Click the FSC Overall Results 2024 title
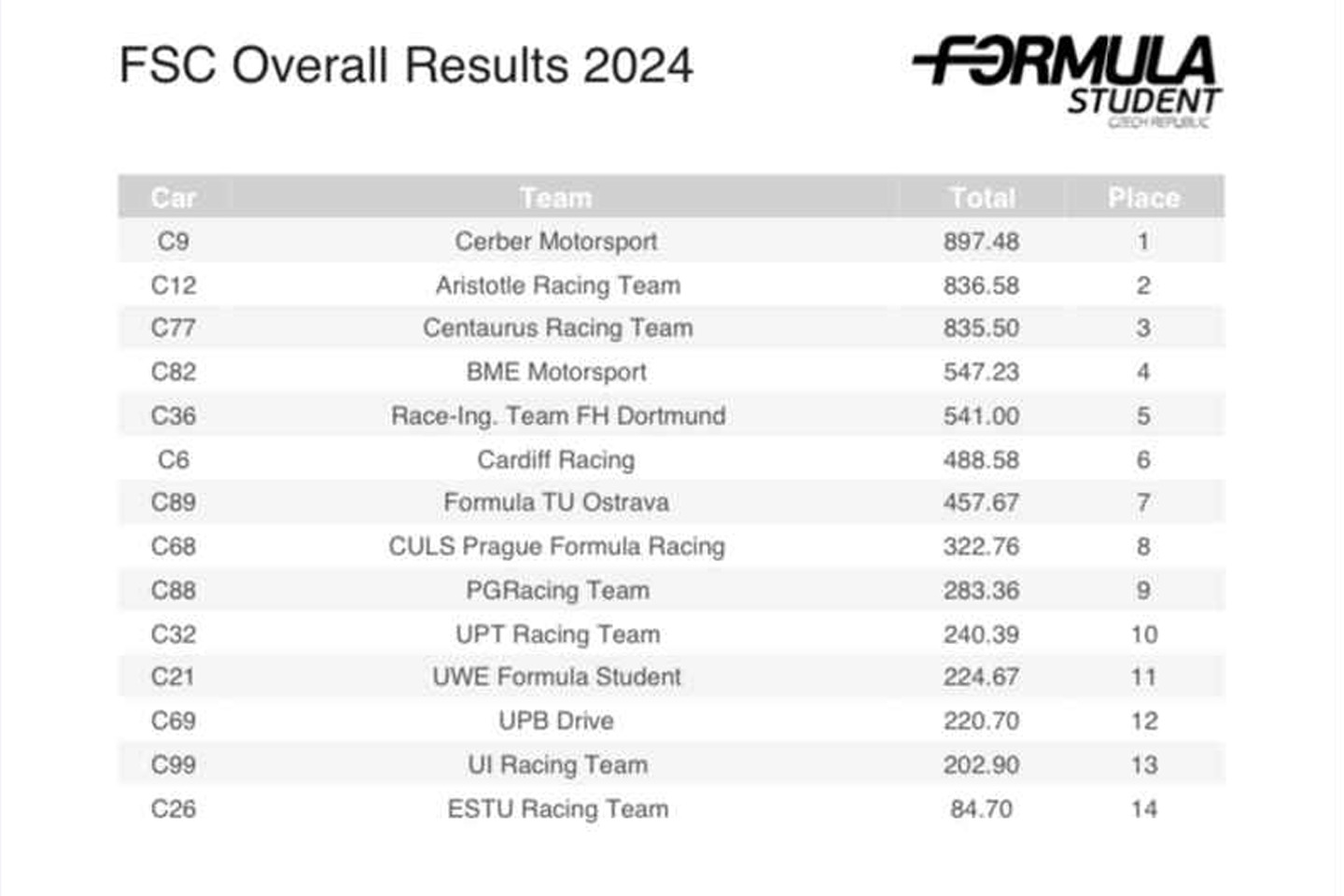This screenshot has width=1344, height=896. pos(406,66)
